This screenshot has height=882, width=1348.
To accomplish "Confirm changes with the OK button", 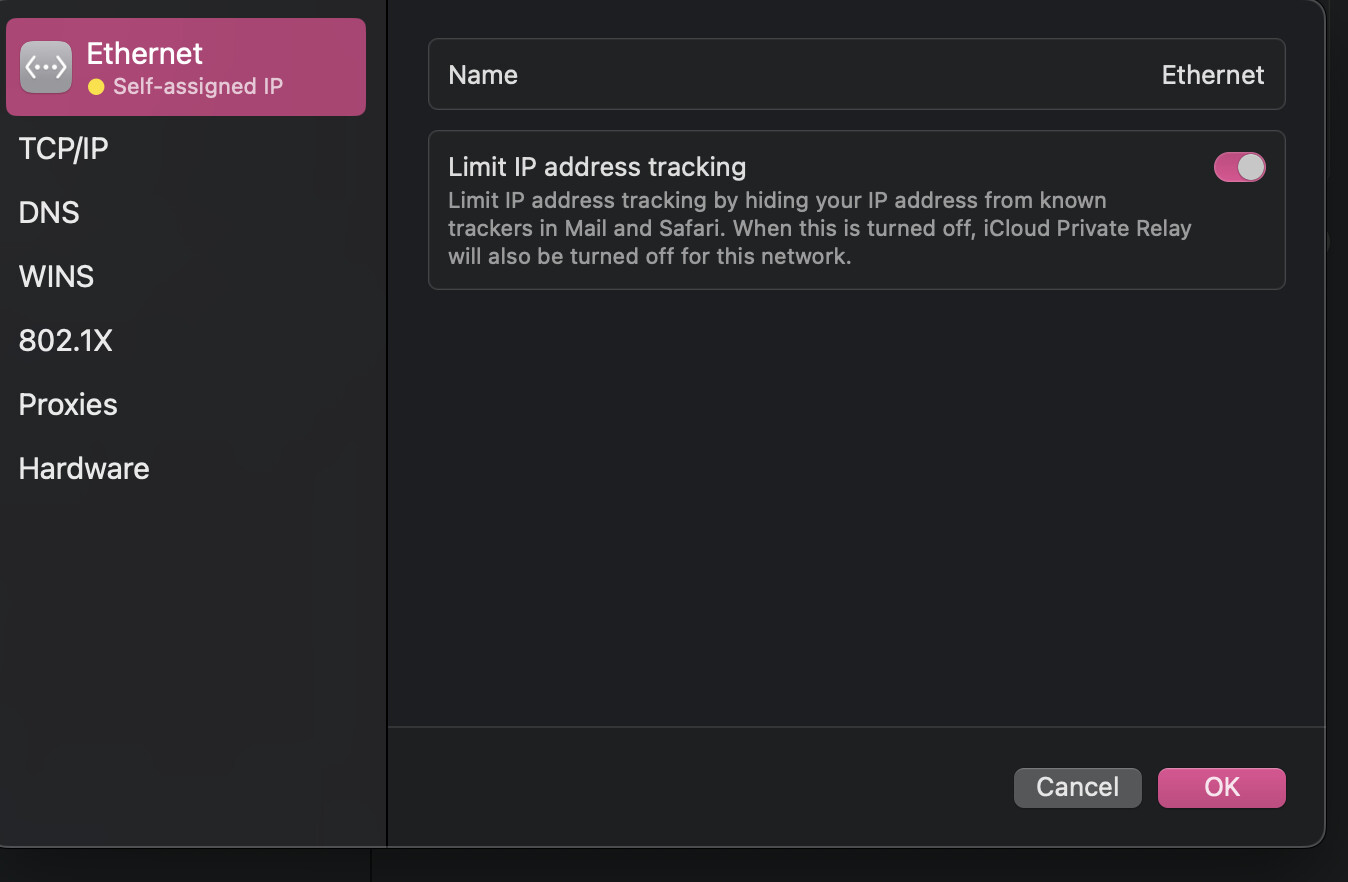I will click(x=1221, y=787).
